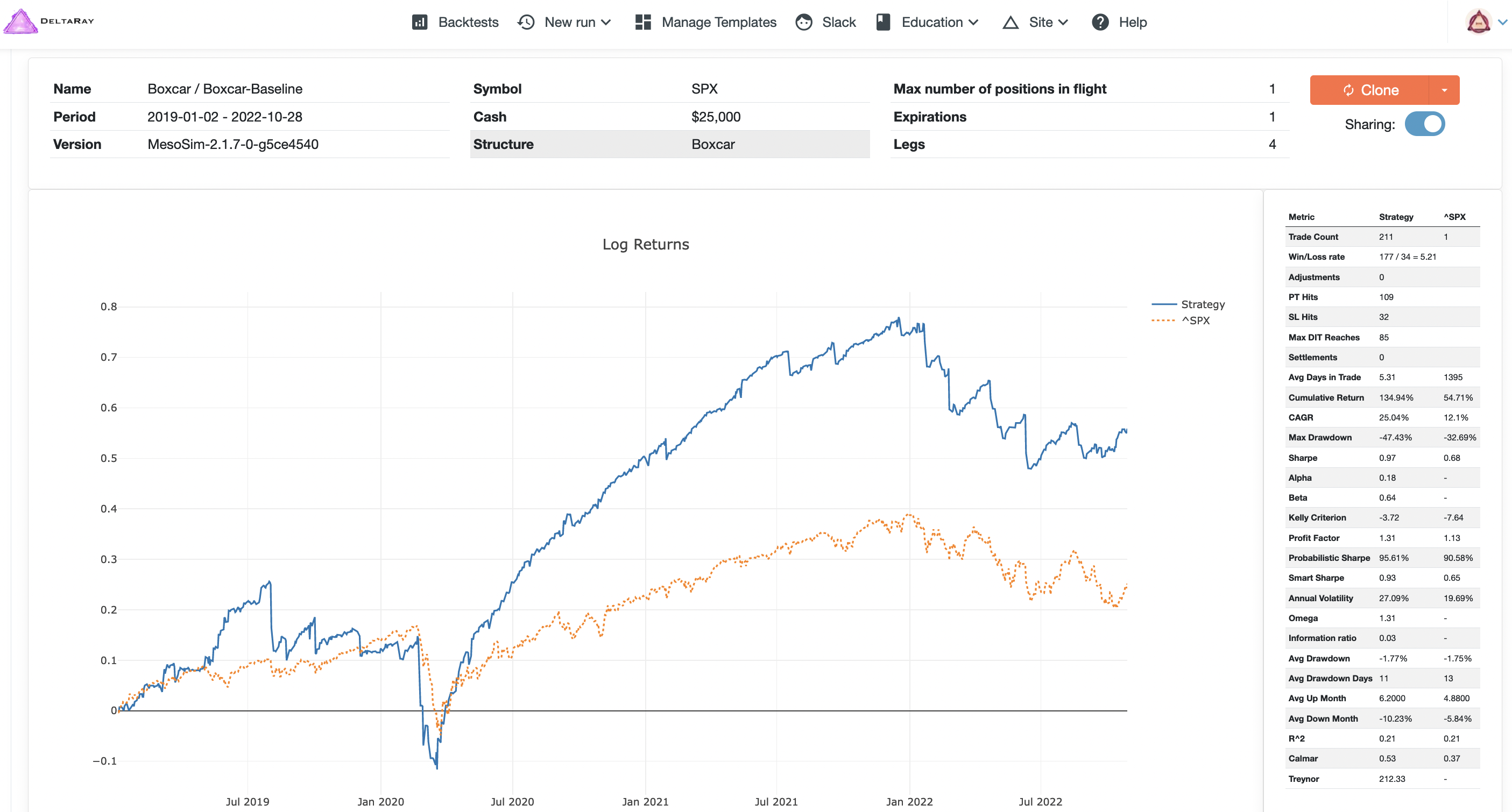Click the New run history clock icon
The width and height of the screenshot is (1512, 812).
(526, 22)
